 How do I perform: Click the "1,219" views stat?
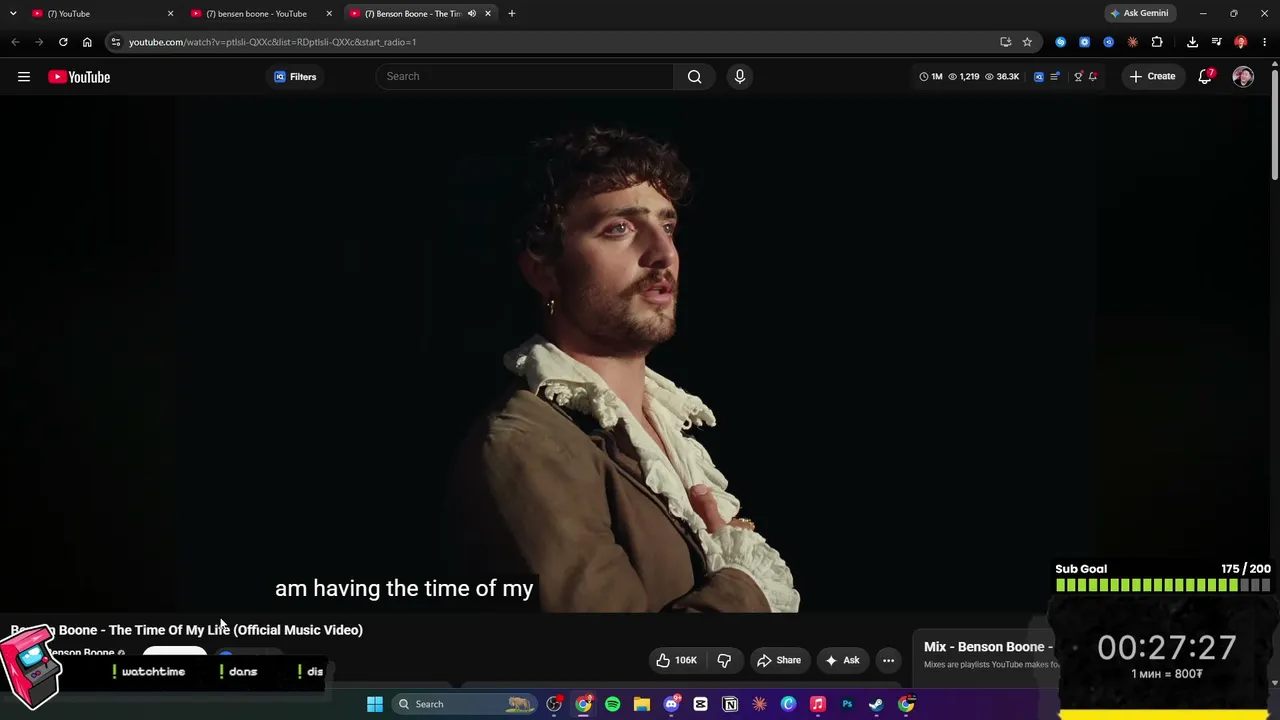pyautogui.click(x=964, y=77)
